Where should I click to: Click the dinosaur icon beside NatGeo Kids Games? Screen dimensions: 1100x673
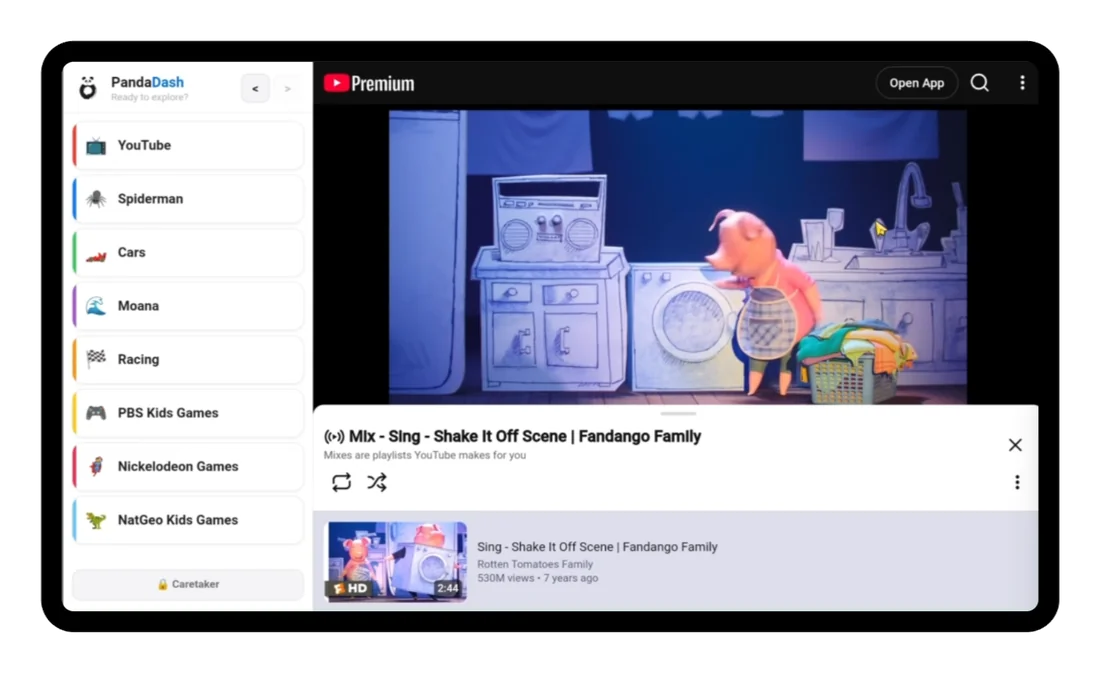click(96, 520)
